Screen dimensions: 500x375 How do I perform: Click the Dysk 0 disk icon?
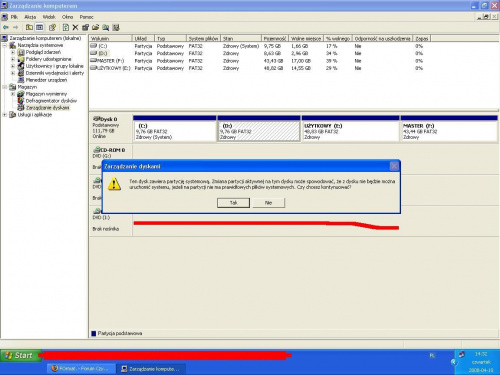click(97, 119)
